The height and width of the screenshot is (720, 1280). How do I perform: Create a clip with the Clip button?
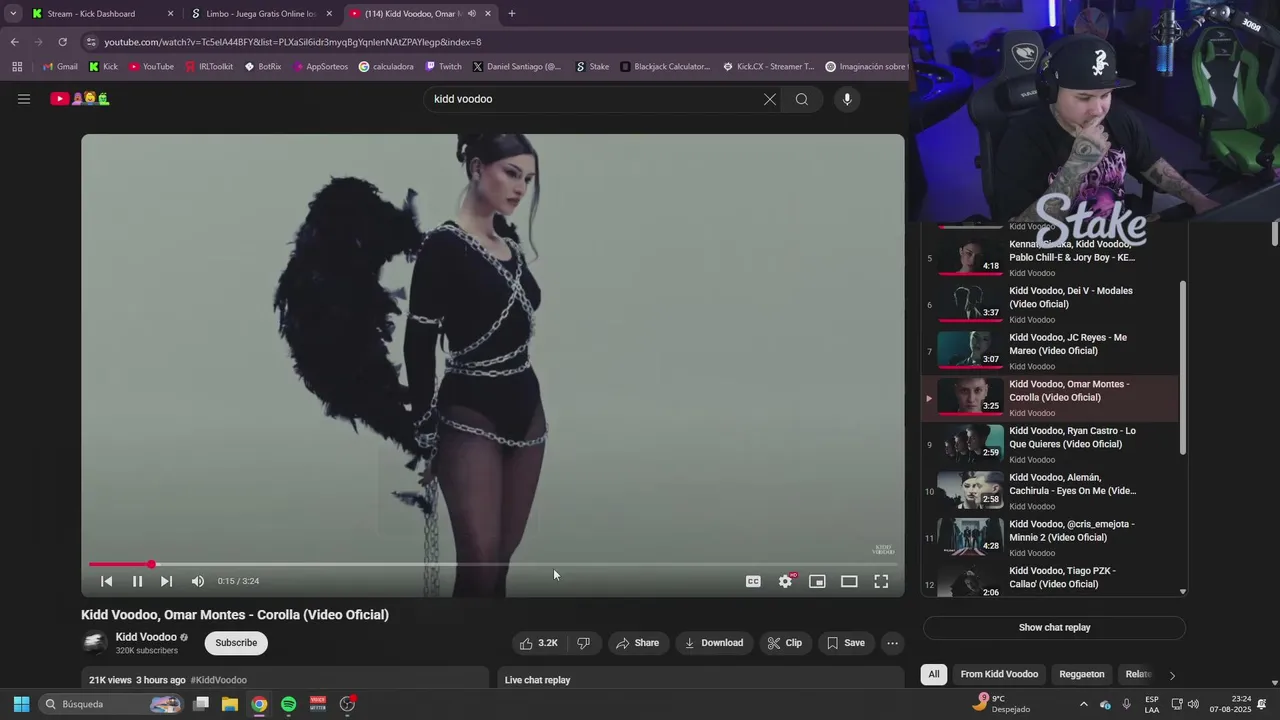tap(785, 643)
